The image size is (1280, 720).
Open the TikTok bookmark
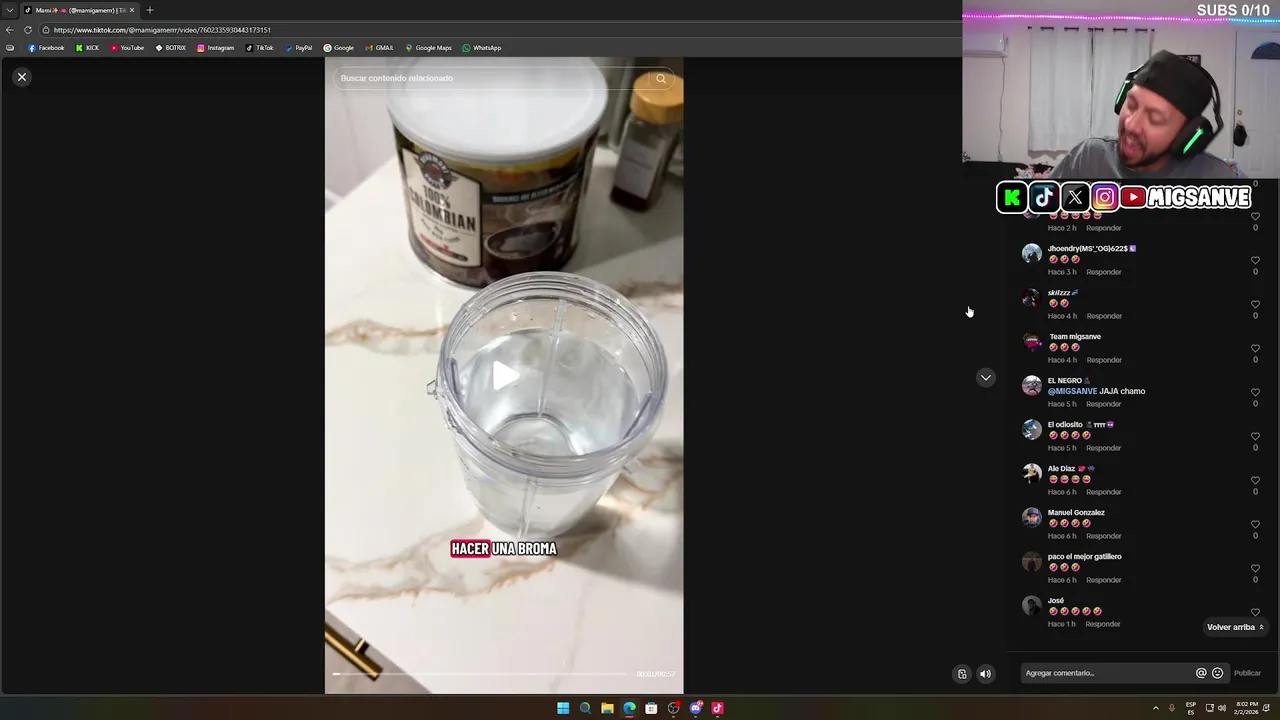(260, 48)
